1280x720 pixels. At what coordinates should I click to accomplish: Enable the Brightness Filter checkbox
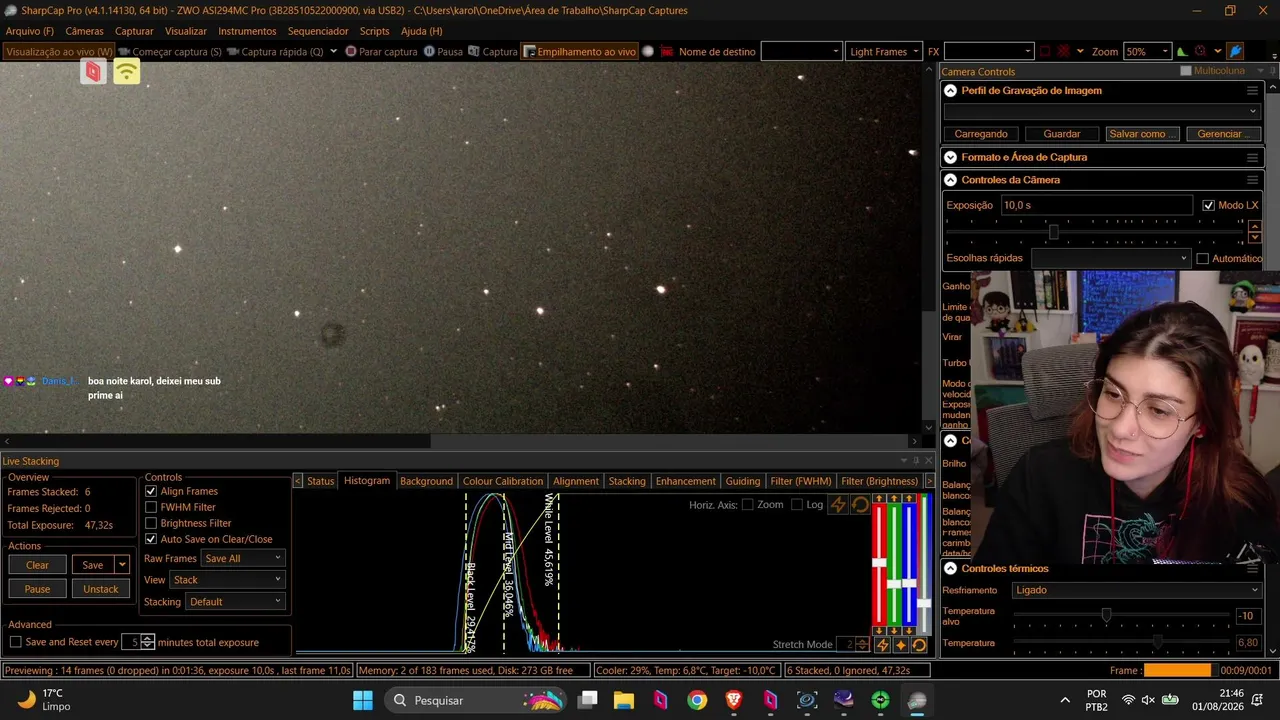point(151,523)
